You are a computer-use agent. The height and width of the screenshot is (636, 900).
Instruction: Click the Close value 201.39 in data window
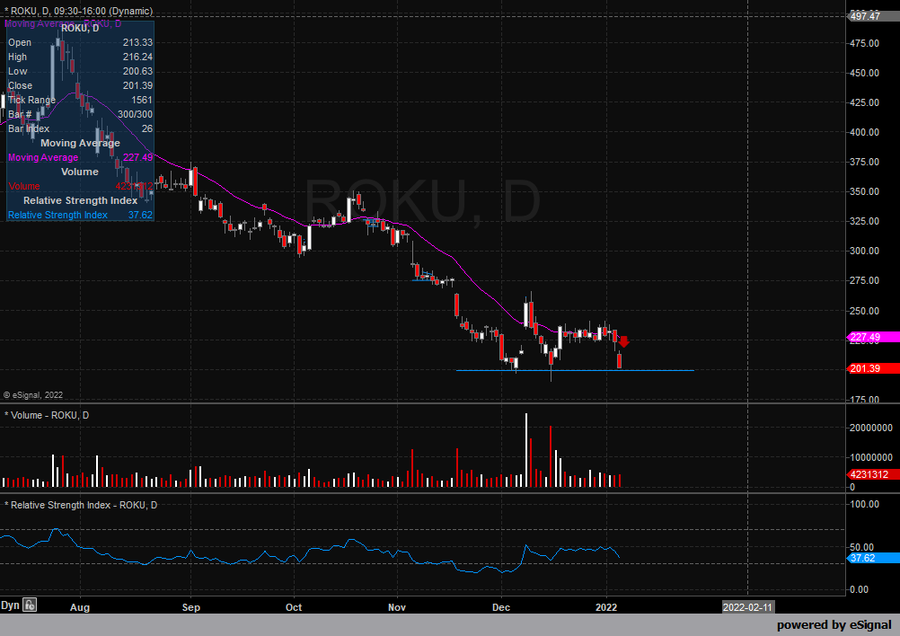138,86
